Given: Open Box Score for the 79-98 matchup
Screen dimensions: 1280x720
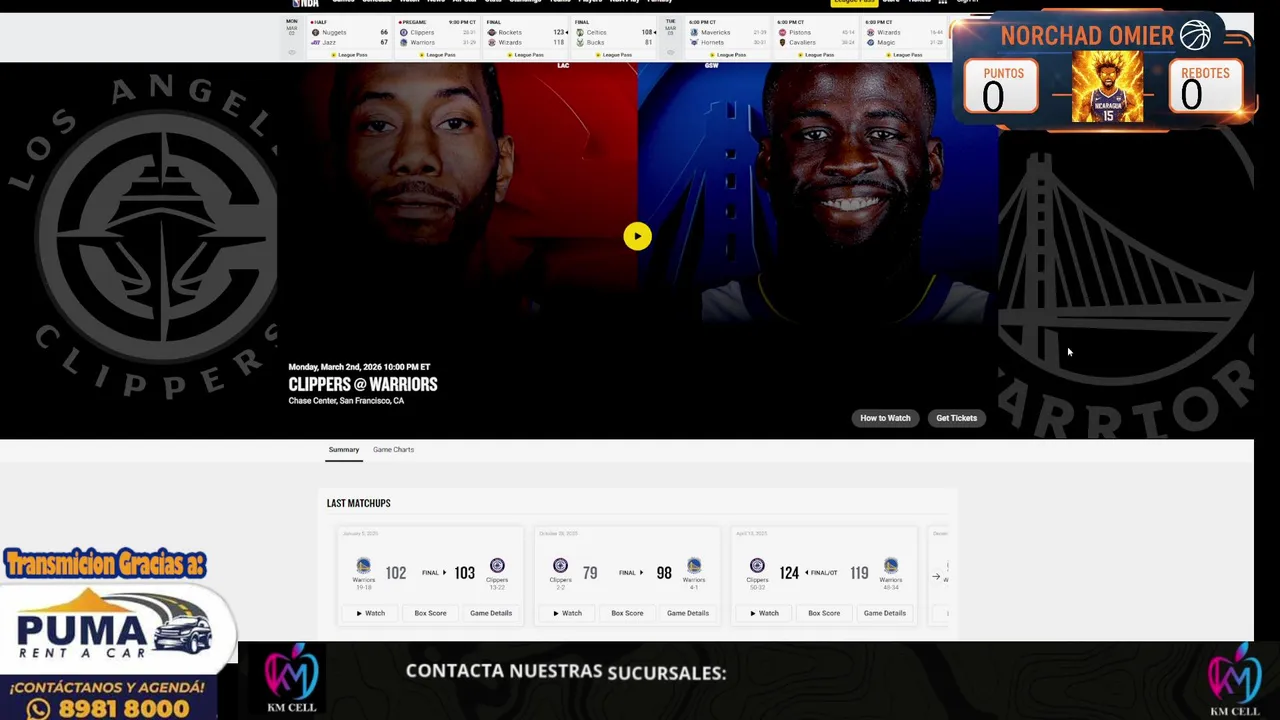Looking at the screenshot, I should click(x=627, y=613).
